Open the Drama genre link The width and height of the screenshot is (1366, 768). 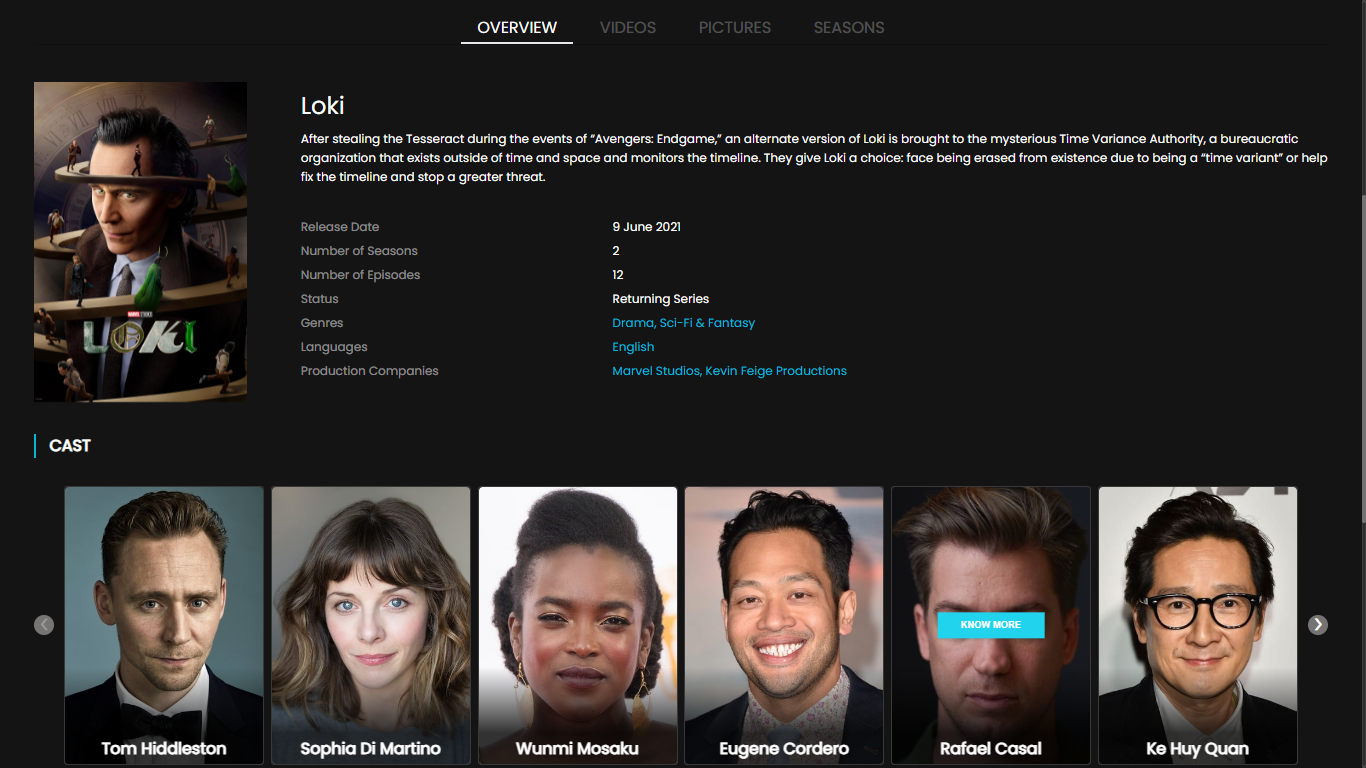click(x=632, y=323)
